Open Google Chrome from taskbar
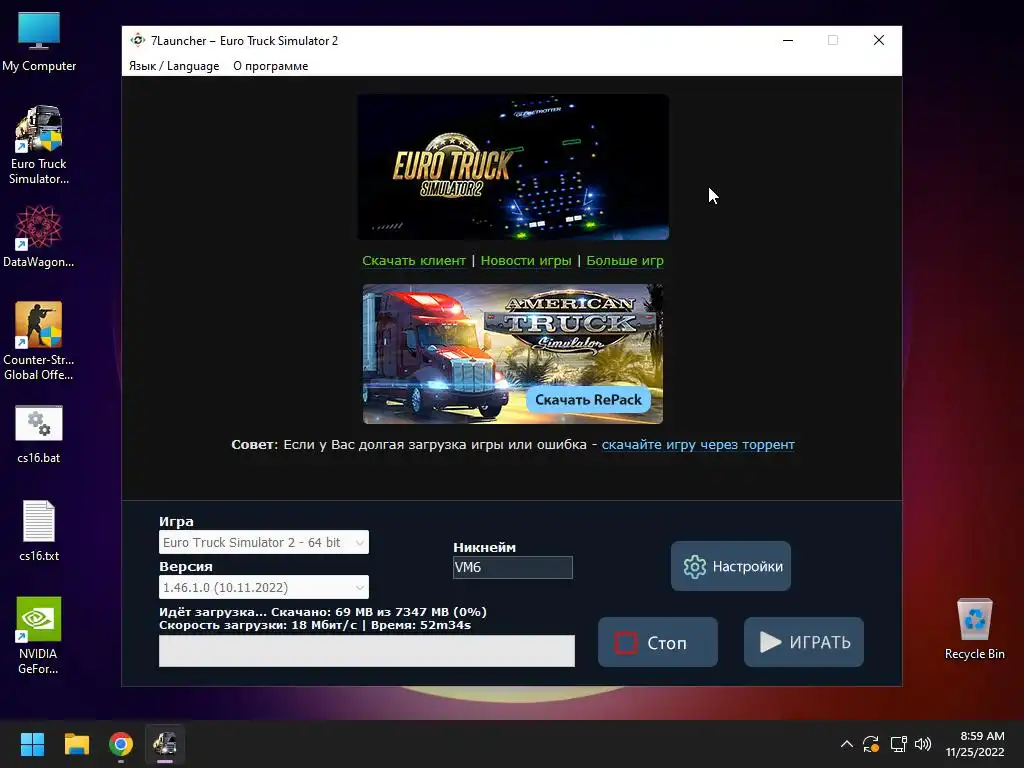The width and height of the screenshot is (1024, 768). coord(121,744)
